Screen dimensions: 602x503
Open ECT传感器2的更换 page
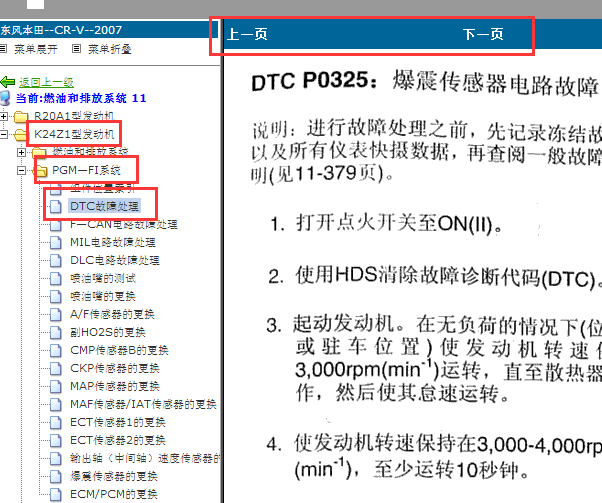118,440
